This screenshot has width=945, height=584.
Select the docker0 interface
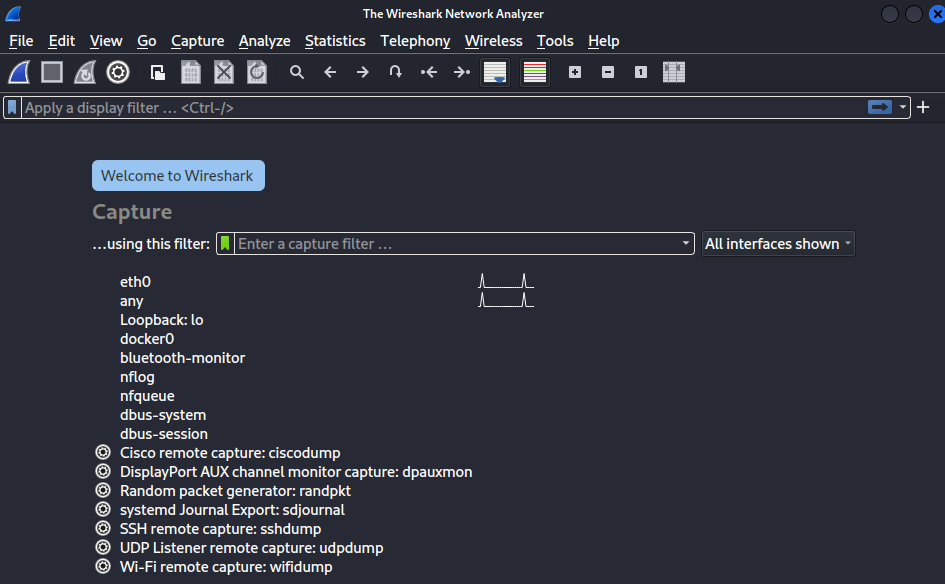coord(147,339)
